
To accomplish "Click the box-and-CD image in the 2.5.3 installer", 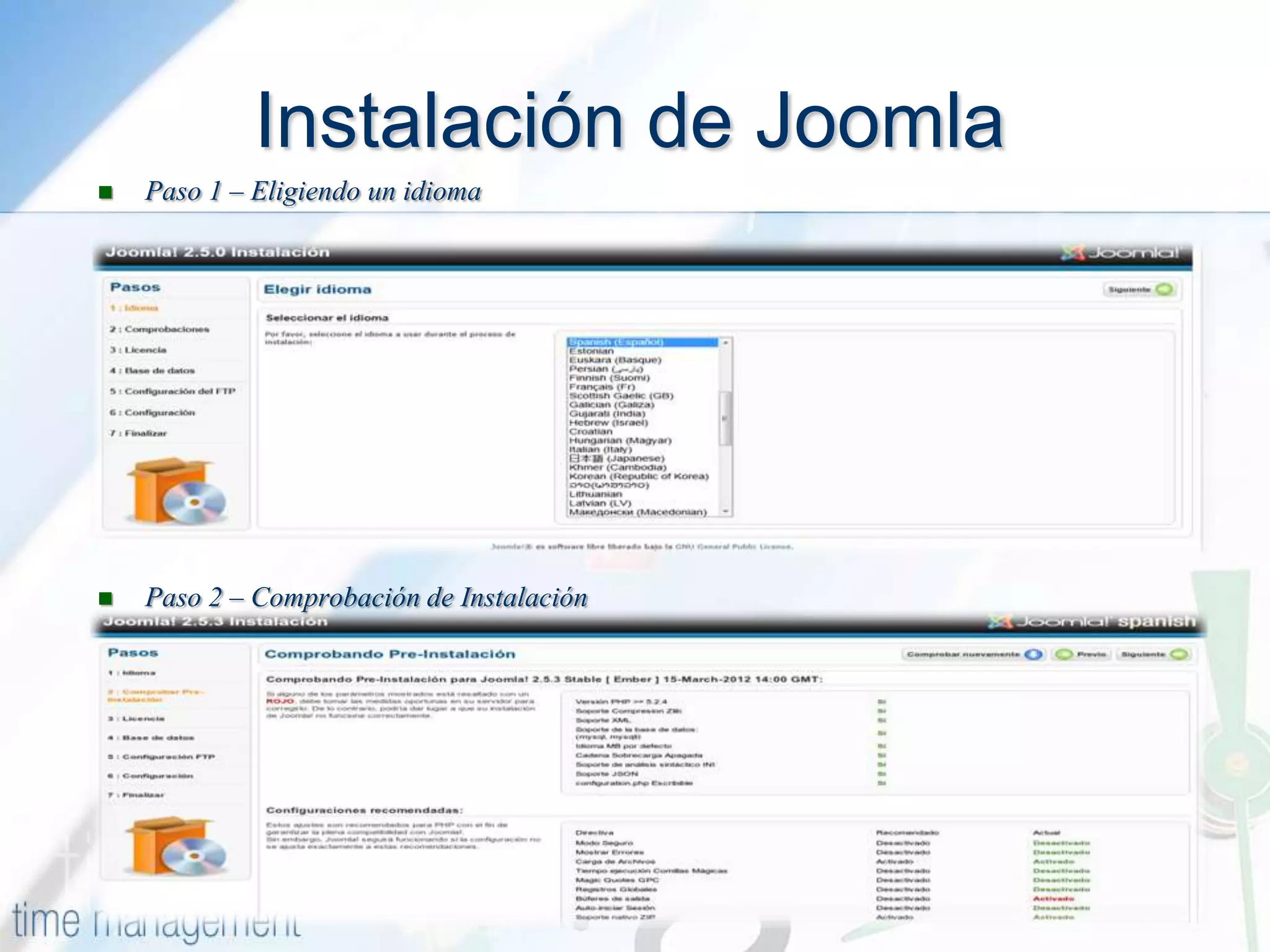I will click(176, 845).
